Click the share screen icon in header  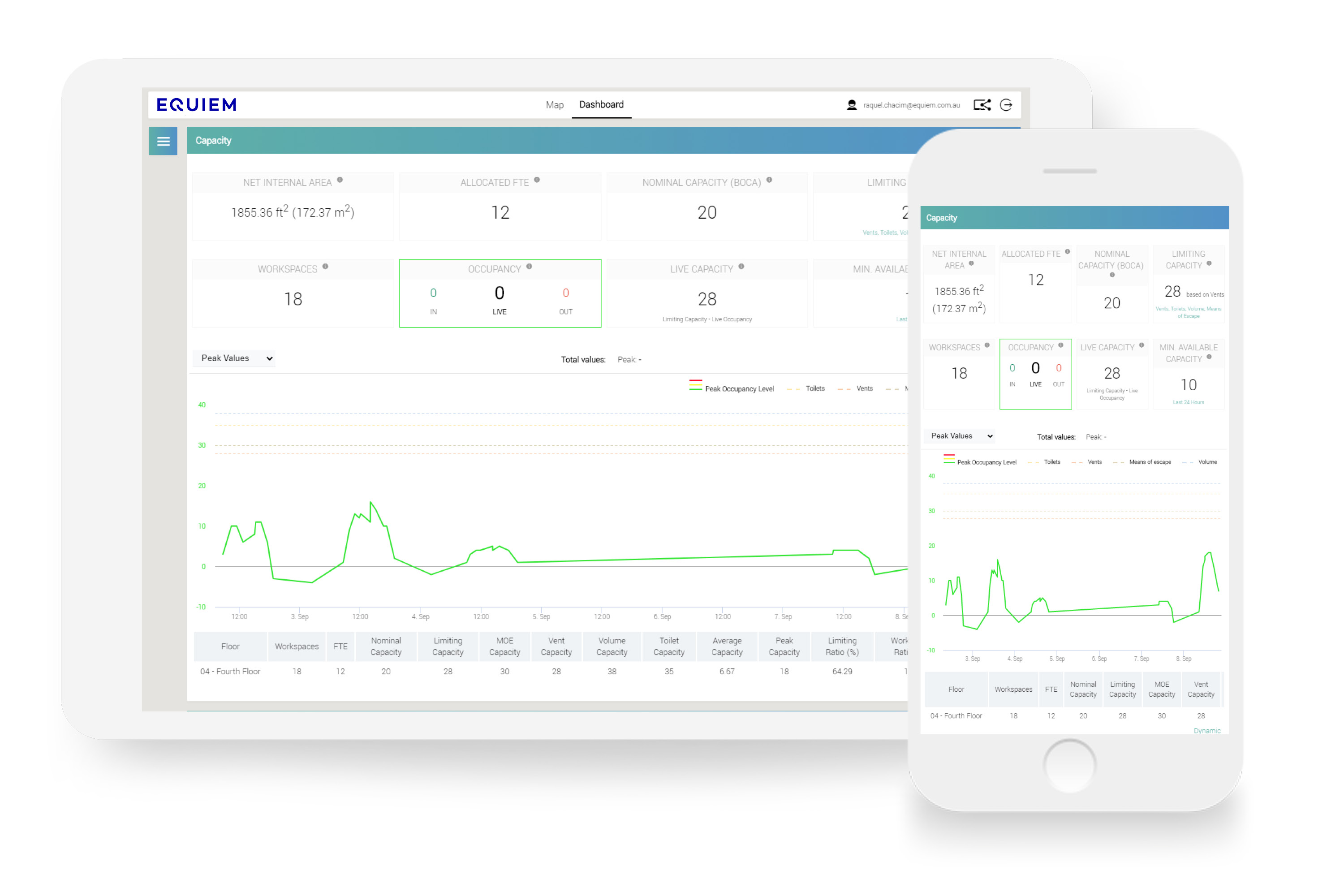tap(982, 105)
